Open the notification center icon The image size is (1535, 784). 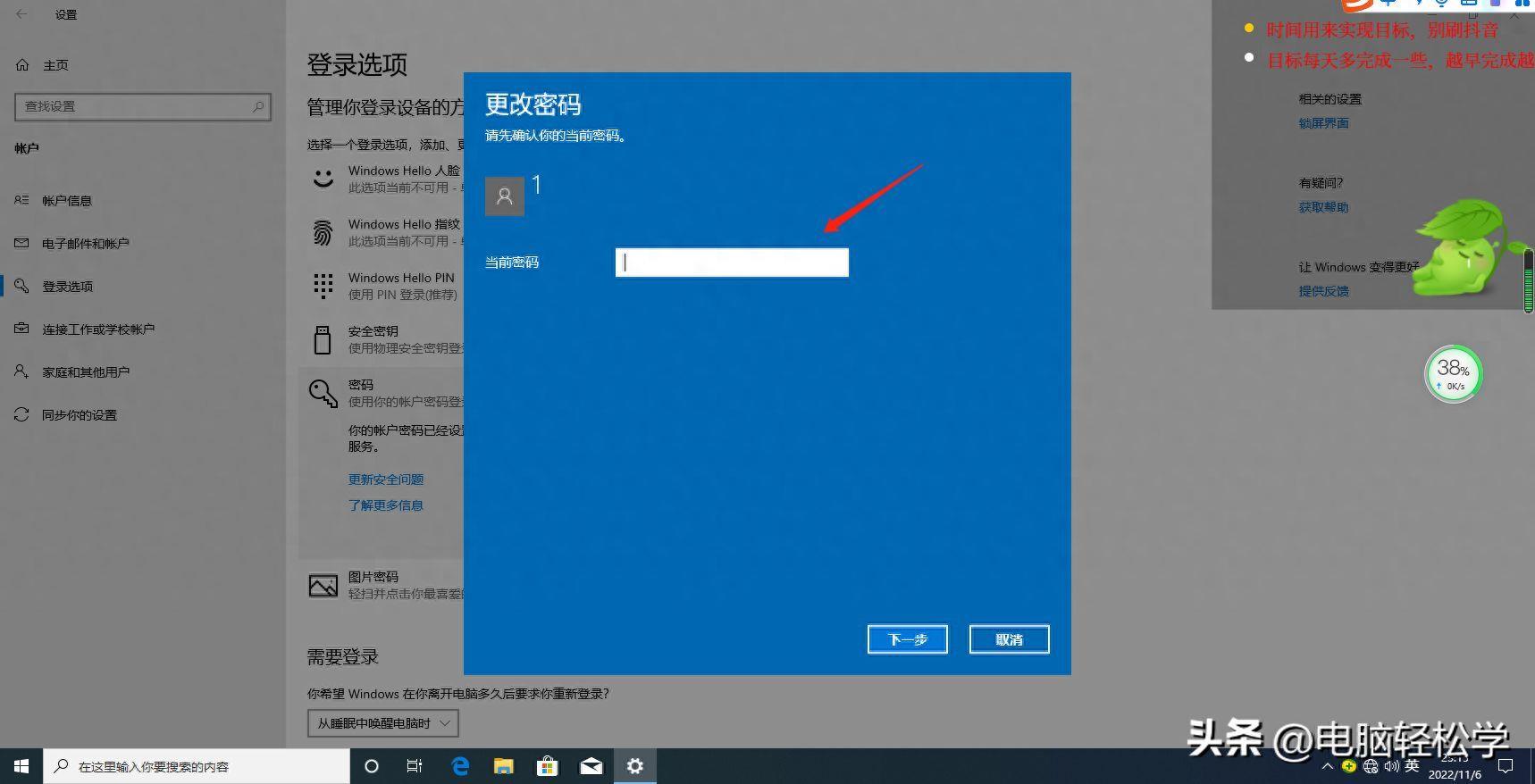click(x=1506, y=766)
